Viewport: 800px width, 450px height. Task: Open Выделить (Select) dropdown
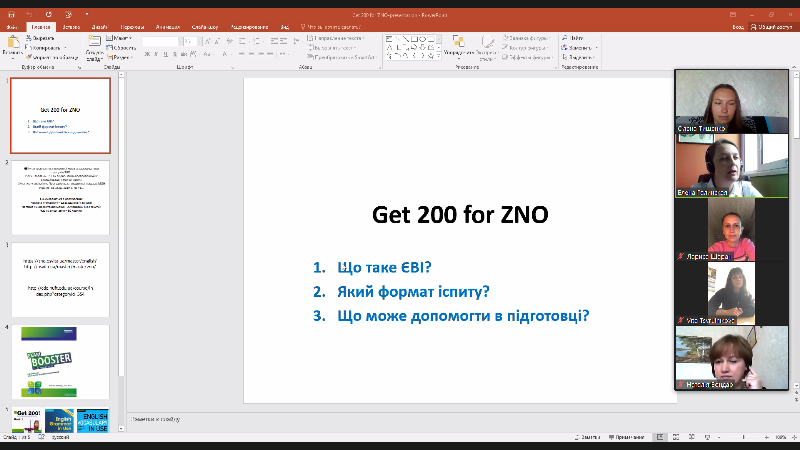(579, 58)
